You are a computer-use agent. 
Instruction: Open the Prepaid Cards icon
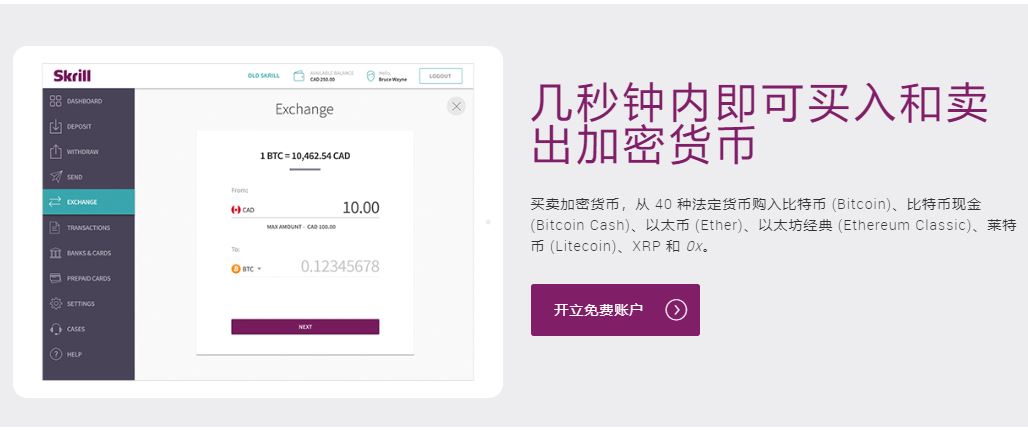tap(55, 278)
